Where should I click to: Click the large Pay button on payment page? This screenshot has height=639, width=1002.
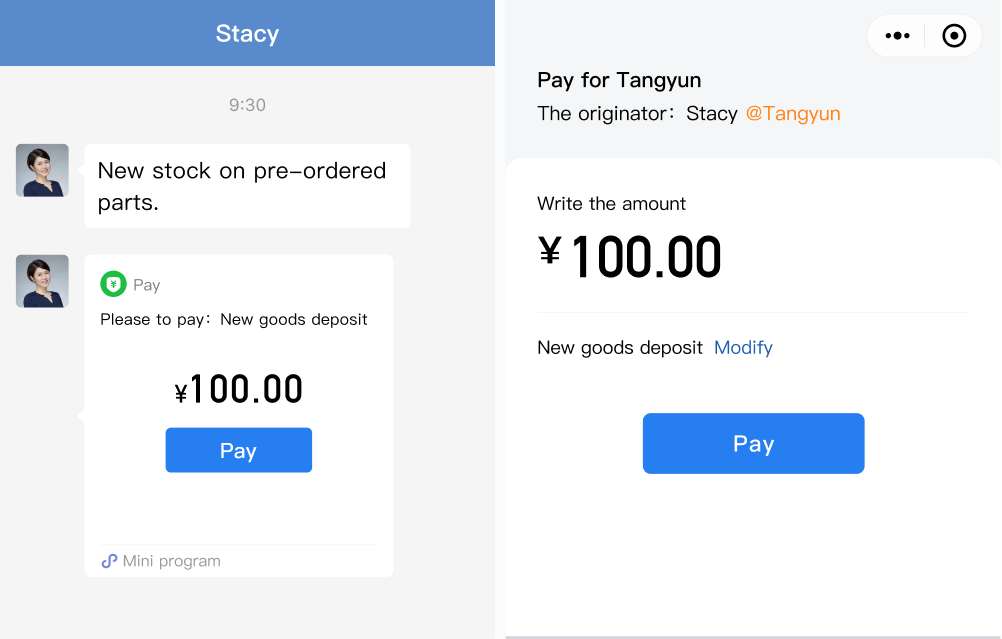tap(753, 443)
